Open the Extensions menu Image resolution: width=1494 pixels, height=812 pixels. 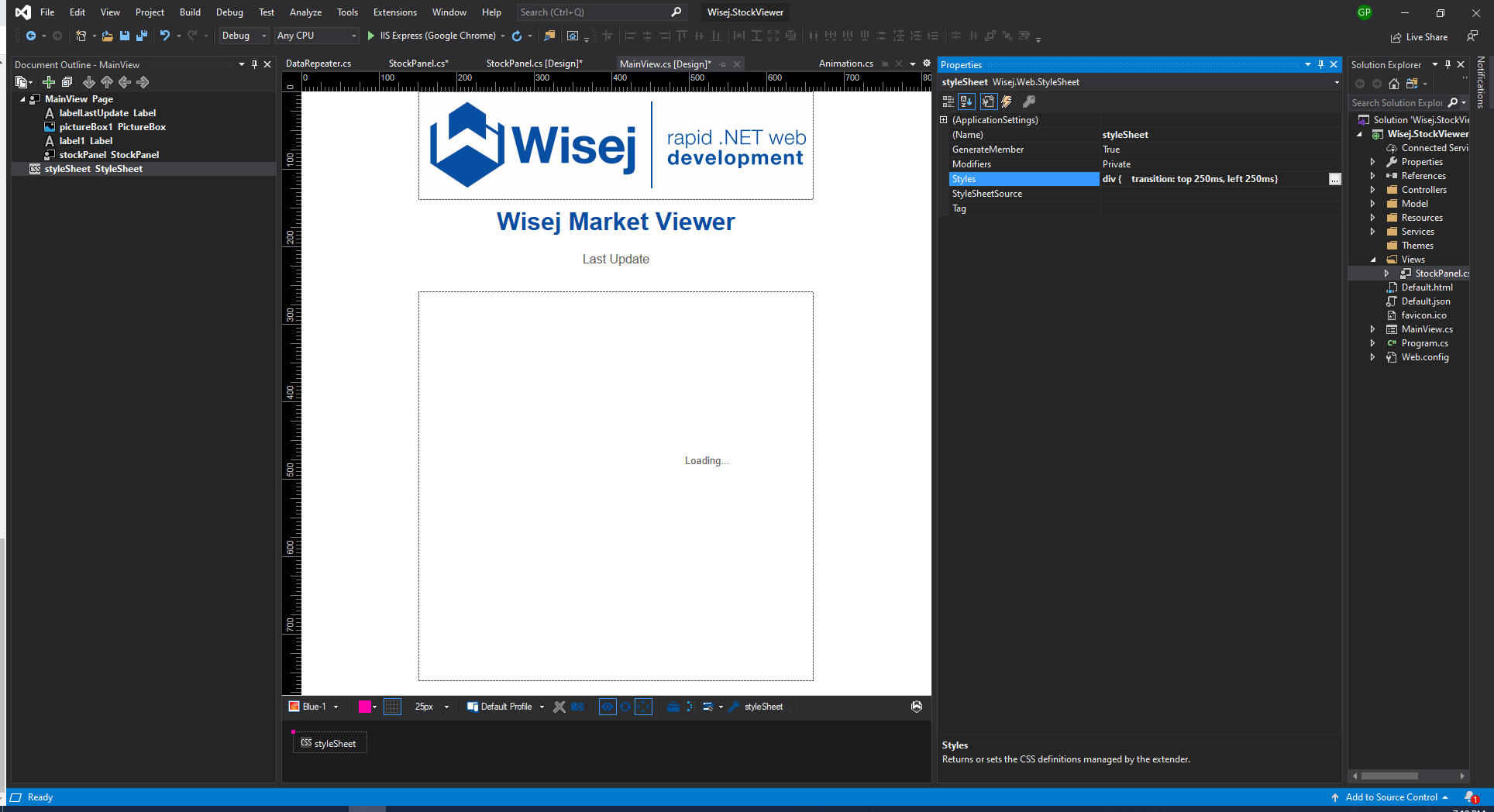(x=395, y=12)
